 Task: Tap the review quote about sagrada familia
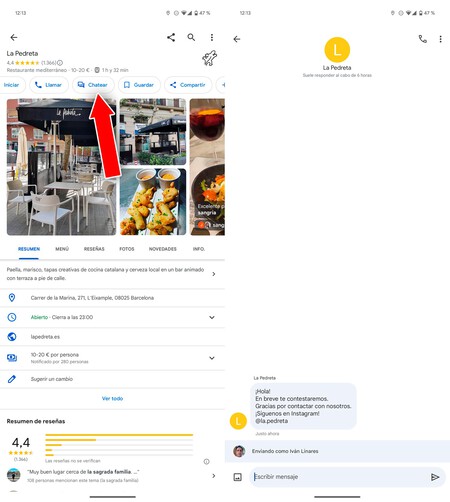coord(83,472)
